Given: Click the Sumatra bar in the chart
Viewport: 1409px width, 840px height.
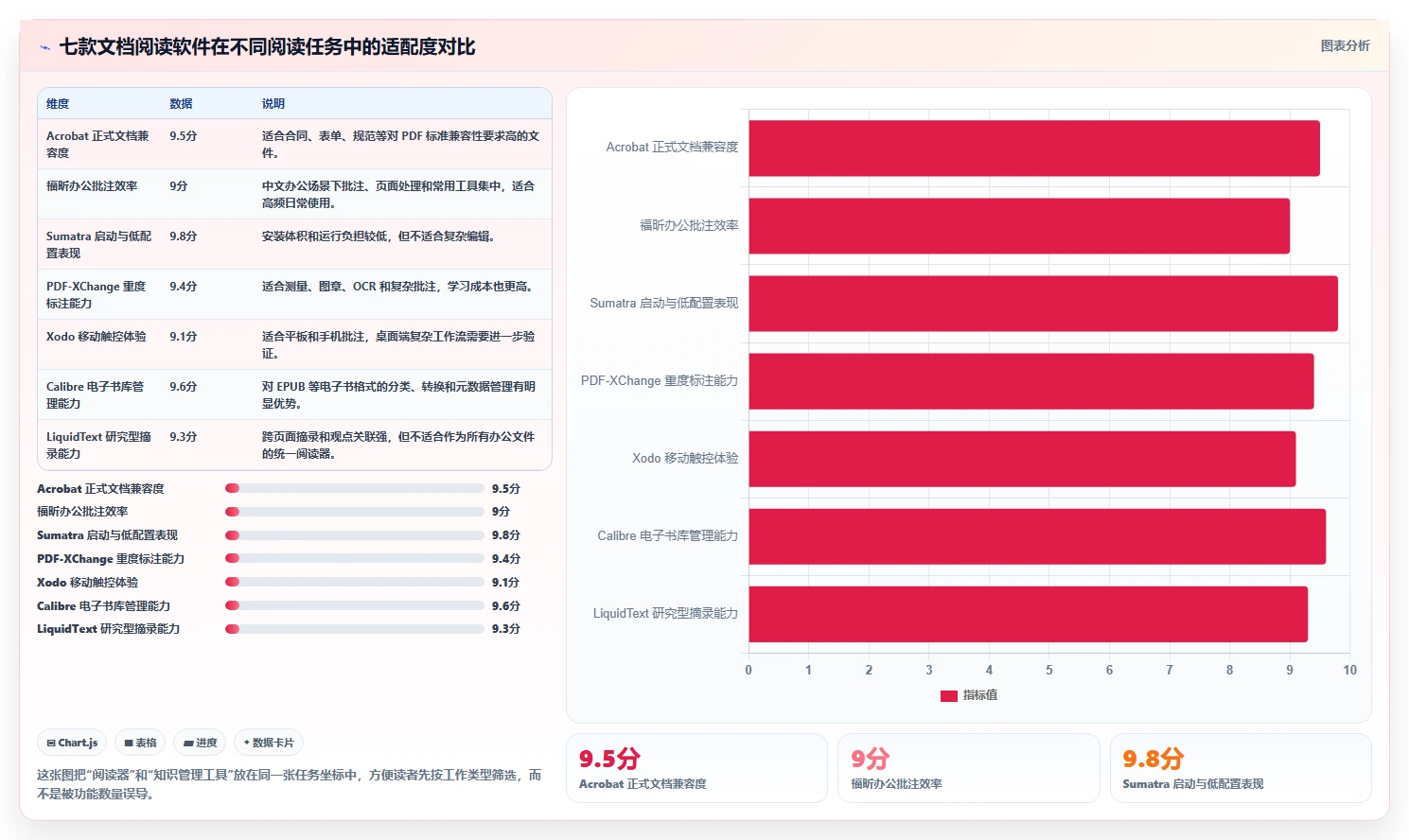Looking at the screenshot, I should [x=1043, y=303].
